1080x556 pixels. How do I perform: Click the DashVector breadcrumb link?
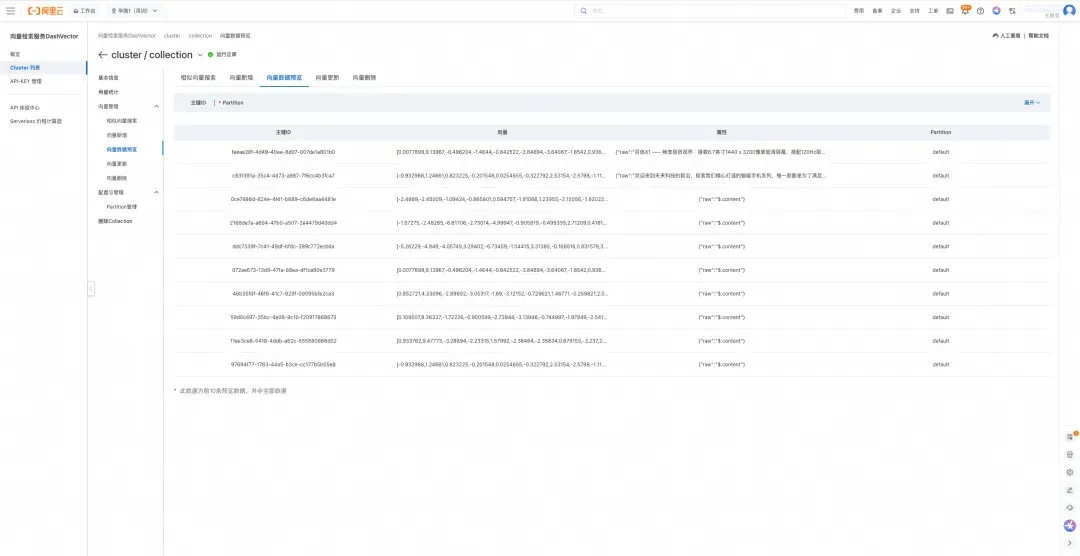[x=127, y=35]
